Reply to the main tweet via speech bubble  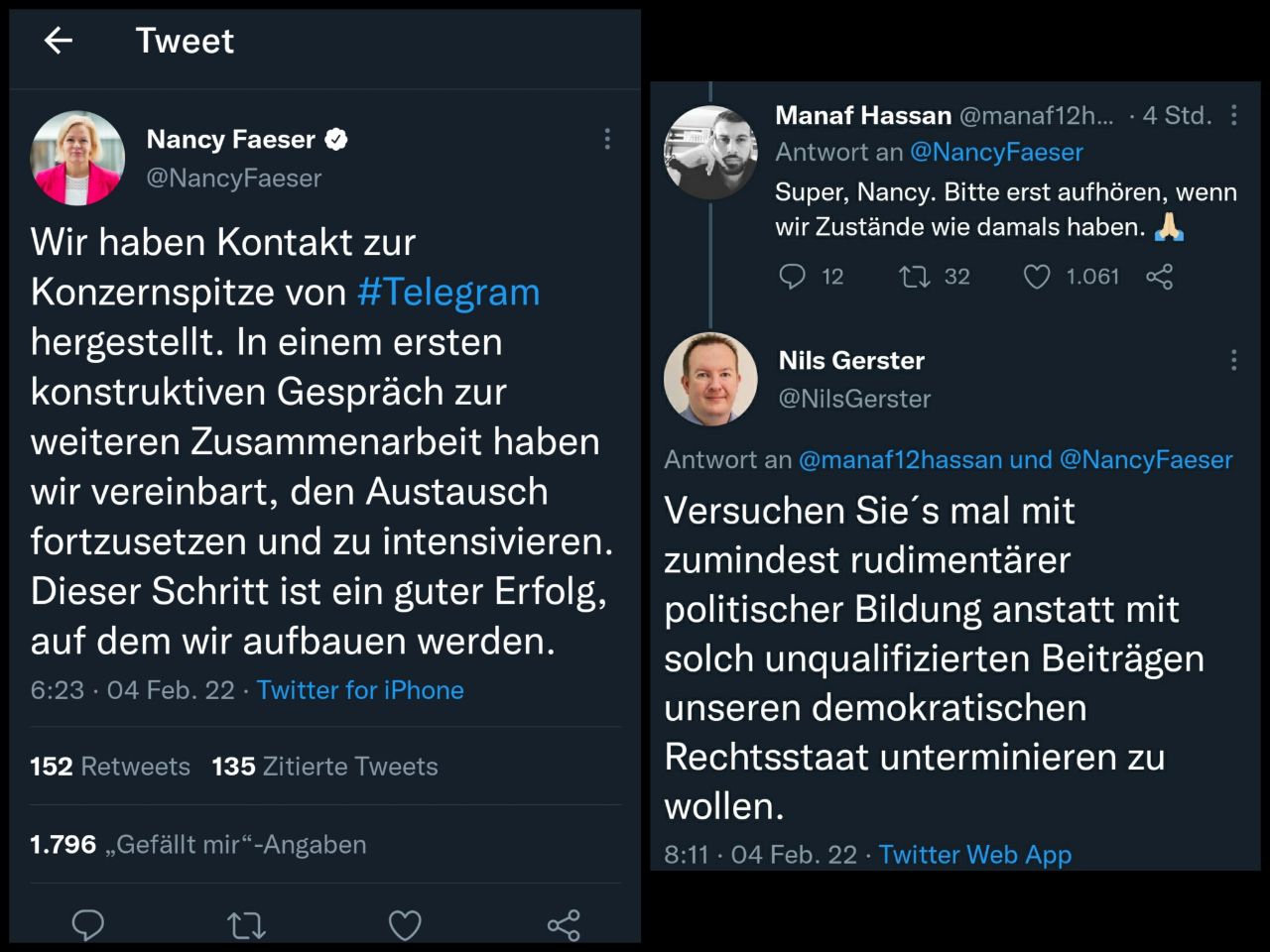tap(88, 924)
